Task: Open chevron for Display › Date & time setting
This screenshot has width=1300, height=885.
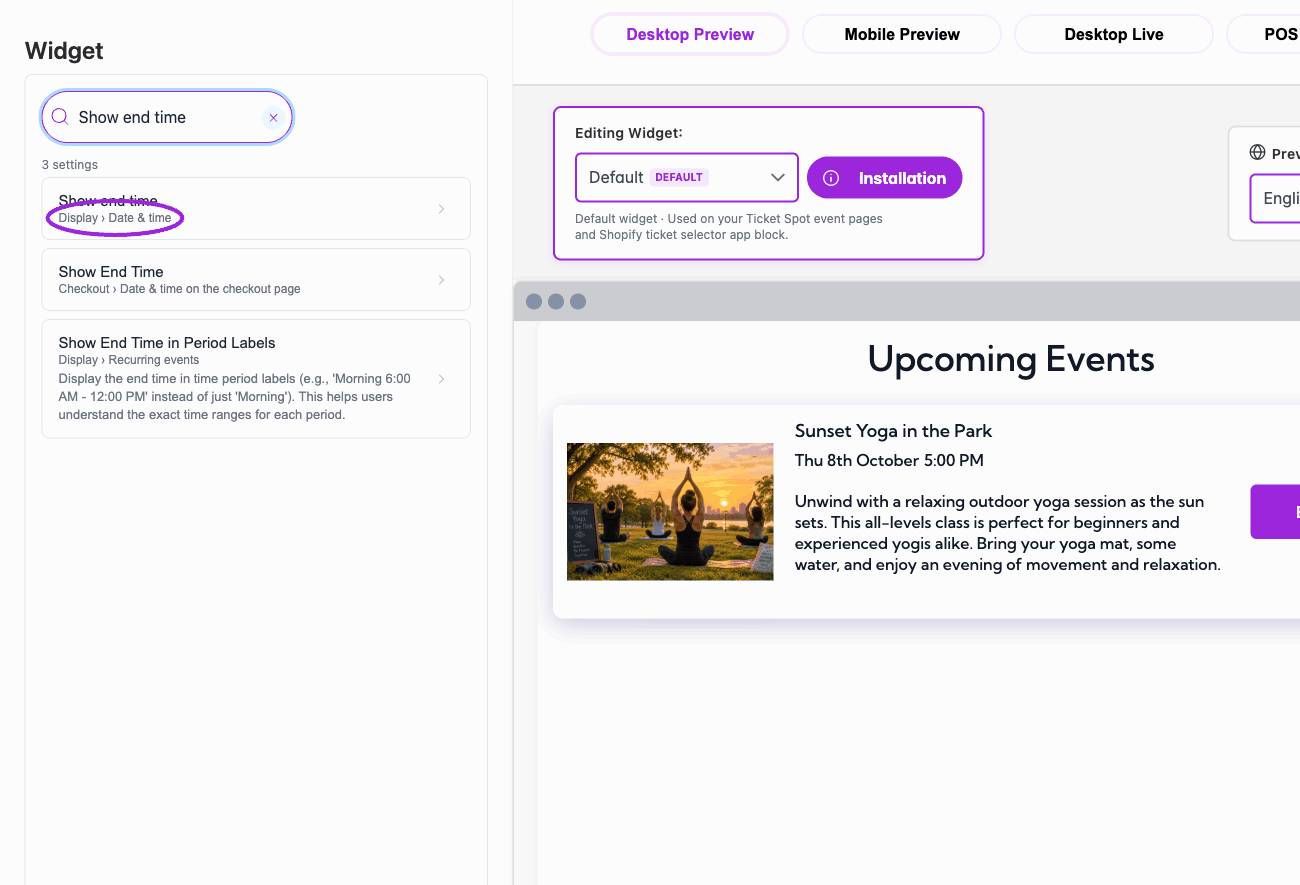Action: coord(442,209)
